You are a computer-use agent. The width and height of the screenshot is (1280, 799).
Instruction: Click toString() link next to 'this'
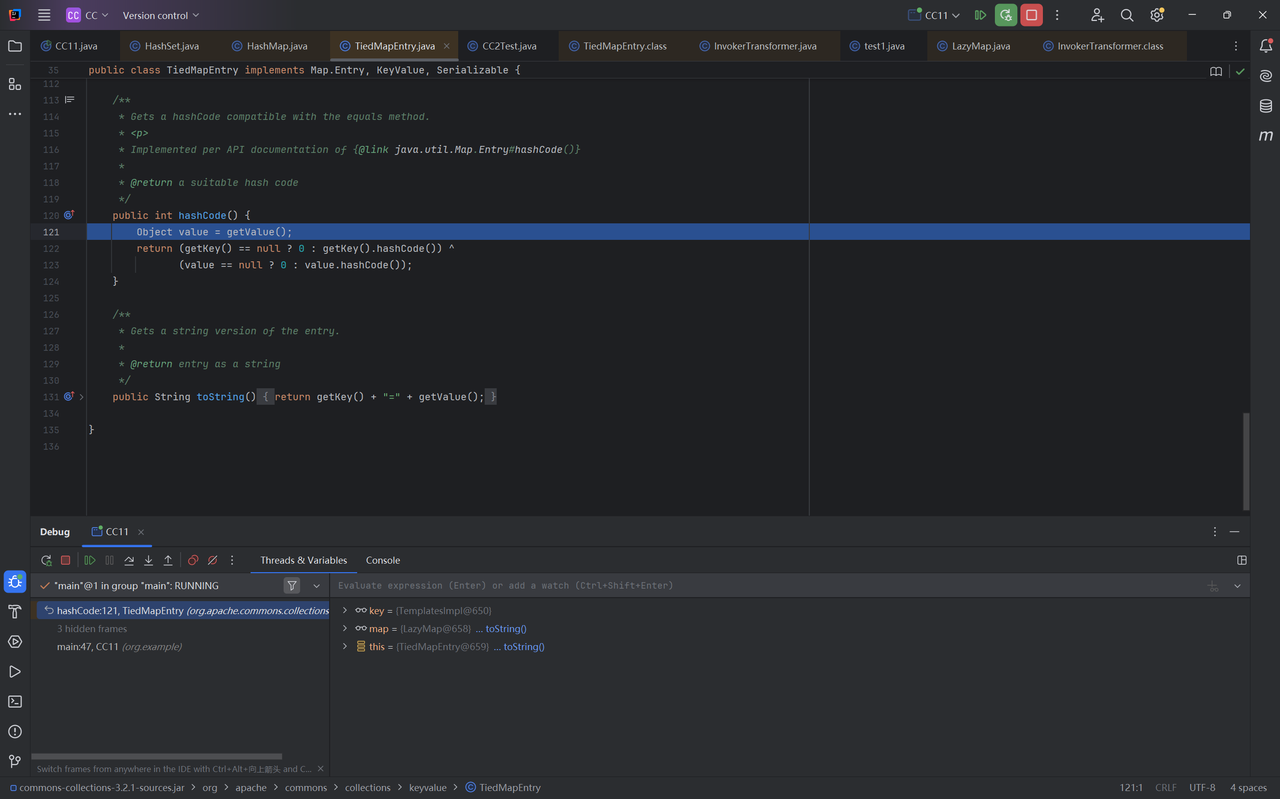click(x=523, y=647)
